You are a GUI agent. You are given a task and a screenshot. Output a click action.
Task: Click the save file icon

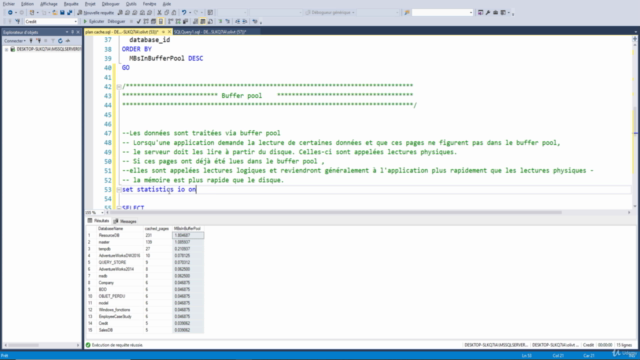coord(62,12)
